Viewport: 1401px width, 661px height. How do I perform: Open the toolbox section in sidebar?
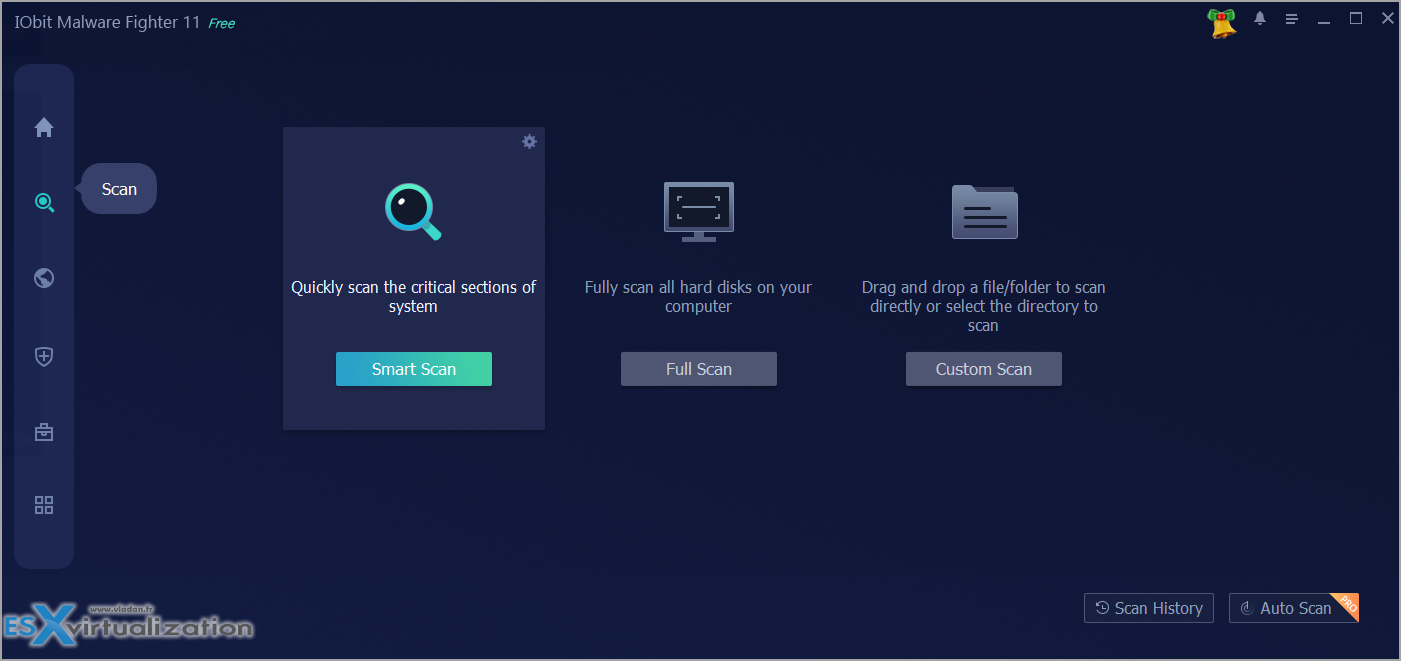coord(44,432)
